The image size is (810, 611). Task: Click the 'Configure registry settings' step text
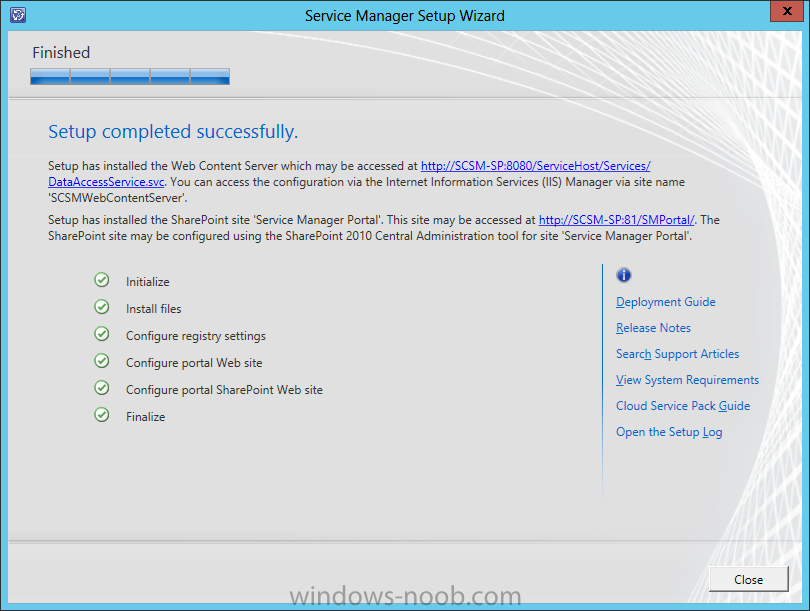click(x=196, y=336)
